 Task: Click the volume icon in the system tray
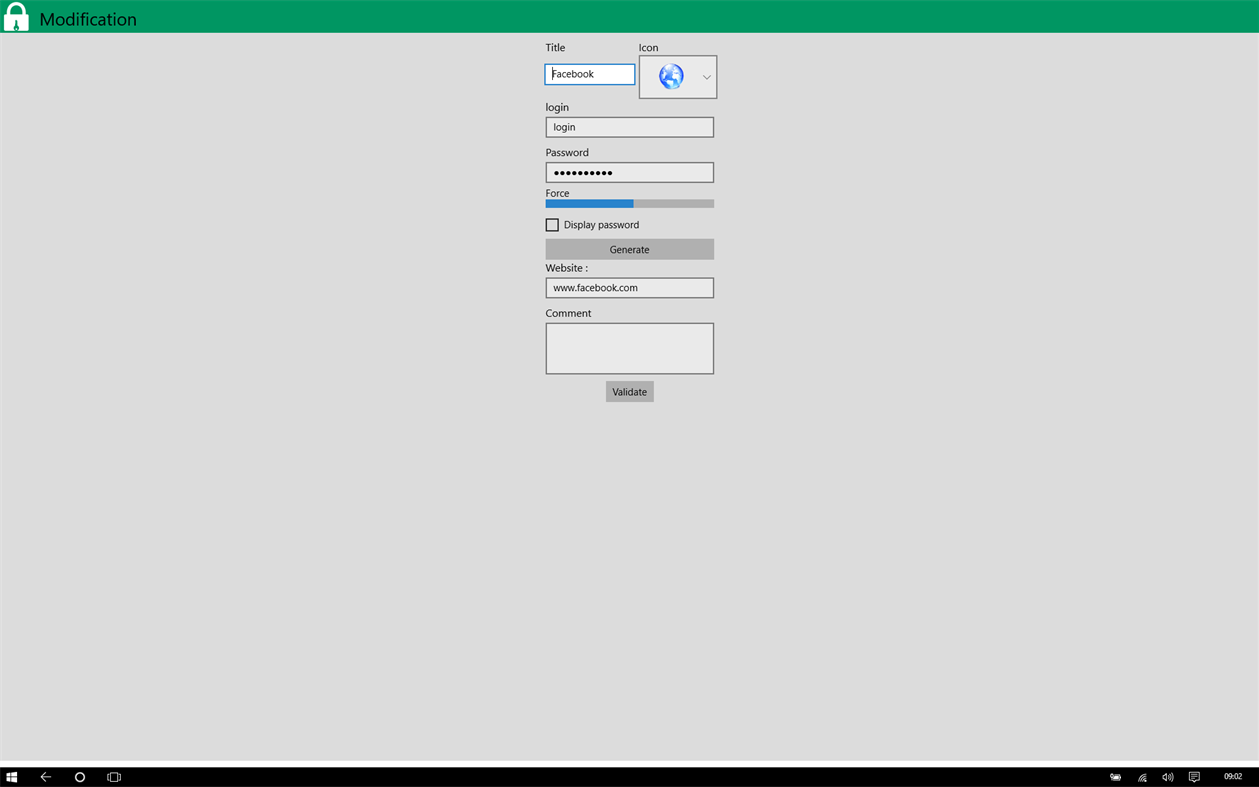pos(1167,776)
